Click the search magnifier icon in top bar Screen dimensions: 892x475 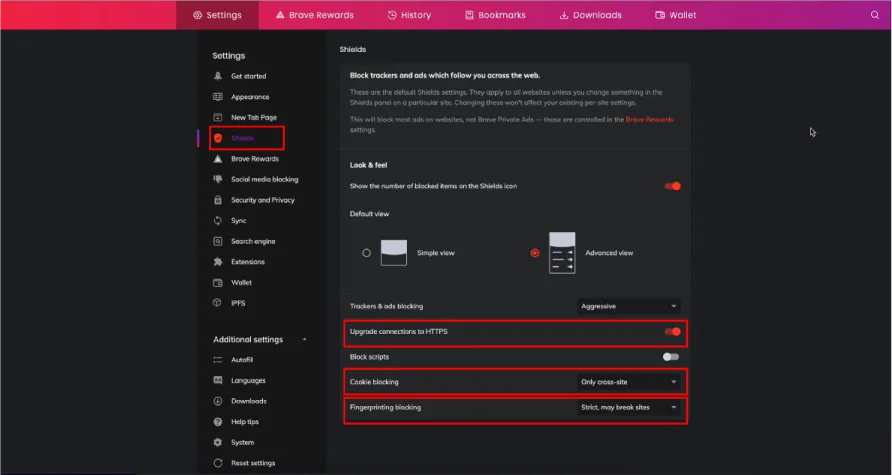[x=875, y=15]
